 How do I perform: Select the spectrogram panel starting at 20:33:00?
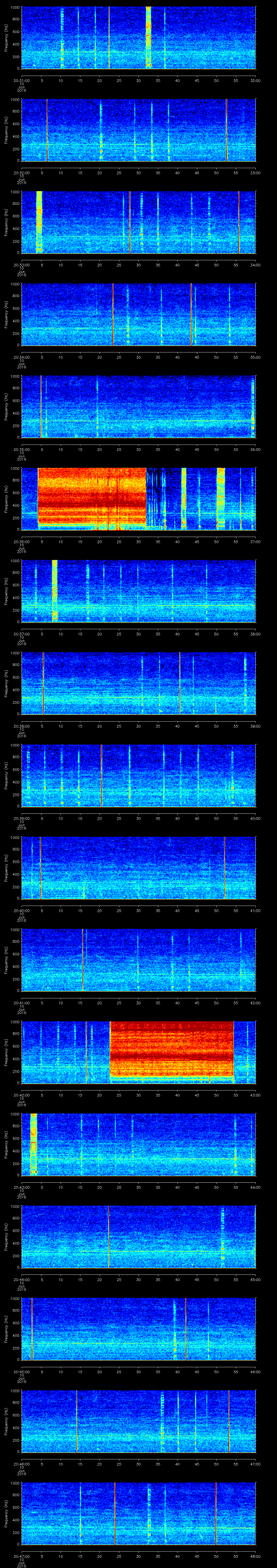click(138, 222)
